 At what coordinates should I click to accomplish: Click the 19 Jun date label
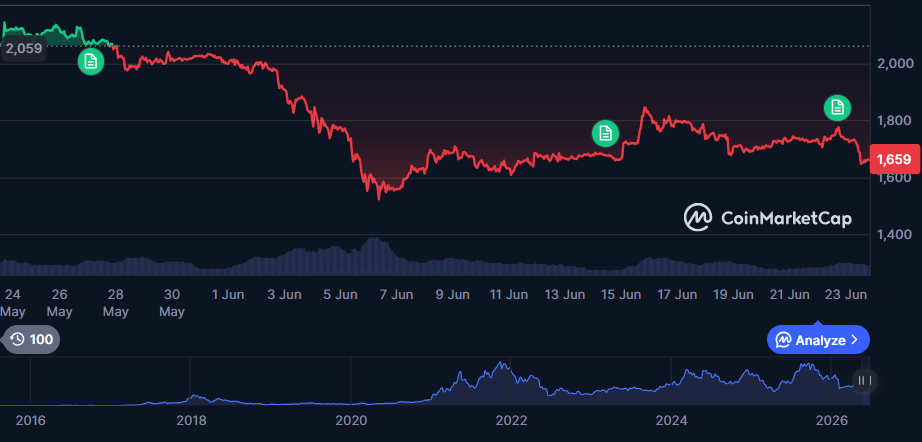pyautogui.click(x=733, y=295)
